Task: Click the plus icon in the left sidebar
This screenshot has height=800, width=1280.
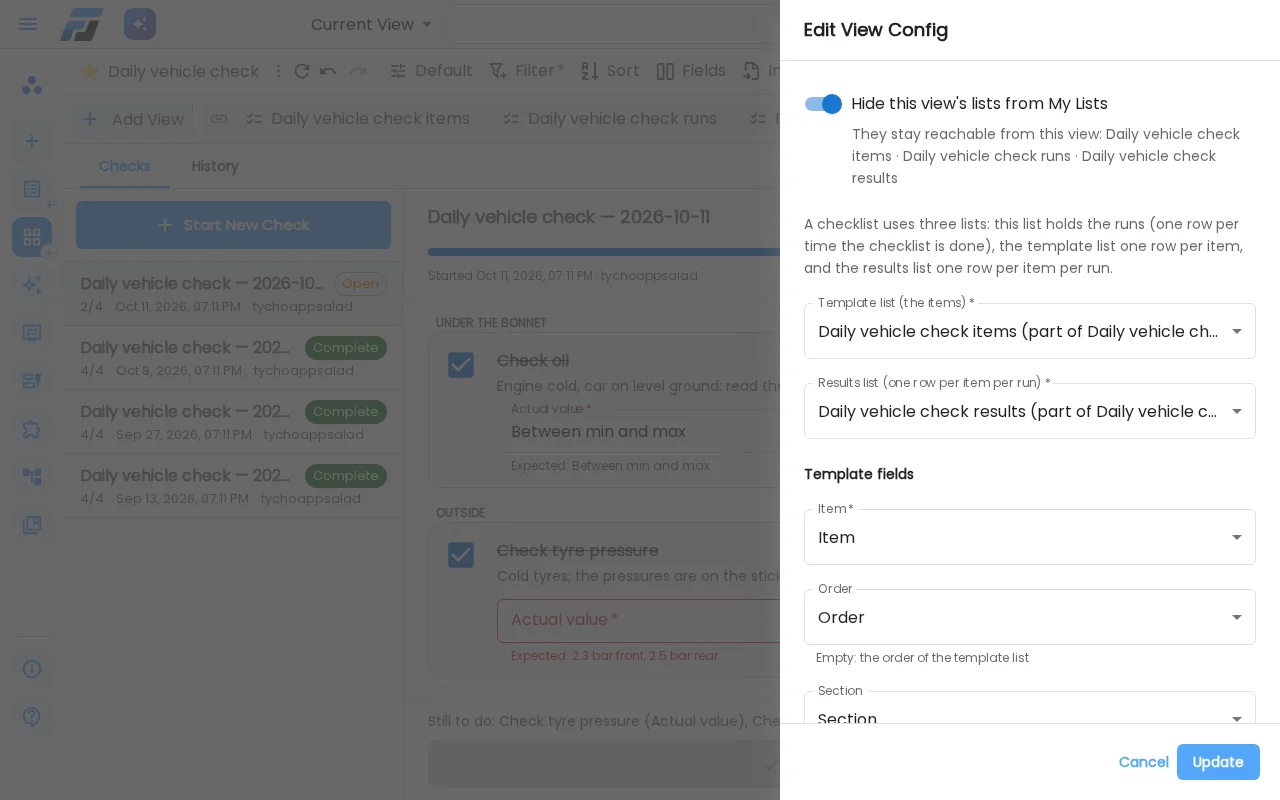Action: 32,141
